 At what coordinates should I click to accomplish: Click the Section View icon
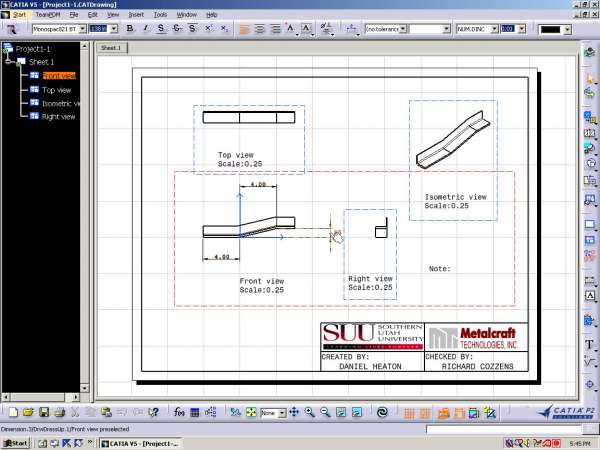(590, 133)
